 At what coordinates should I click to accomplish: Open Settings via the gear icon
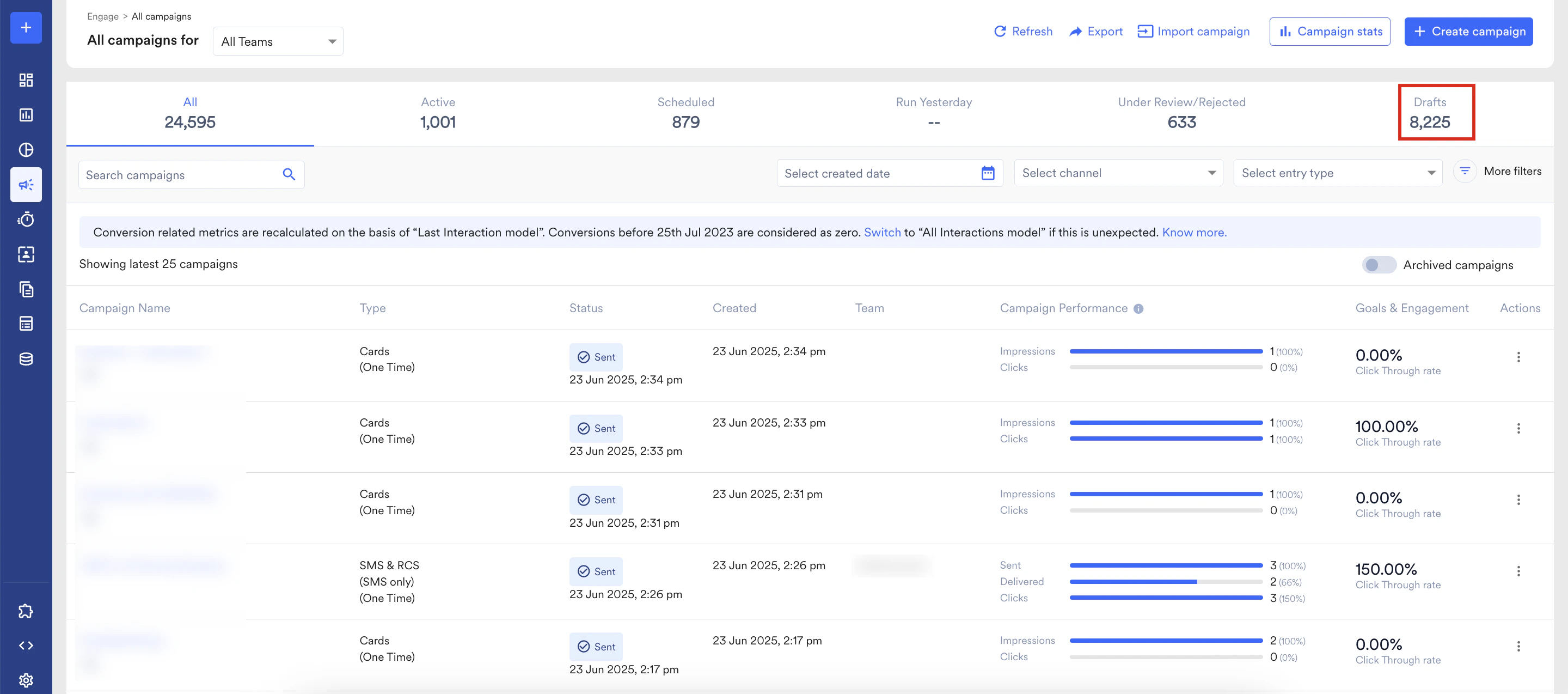coord(26,680)
